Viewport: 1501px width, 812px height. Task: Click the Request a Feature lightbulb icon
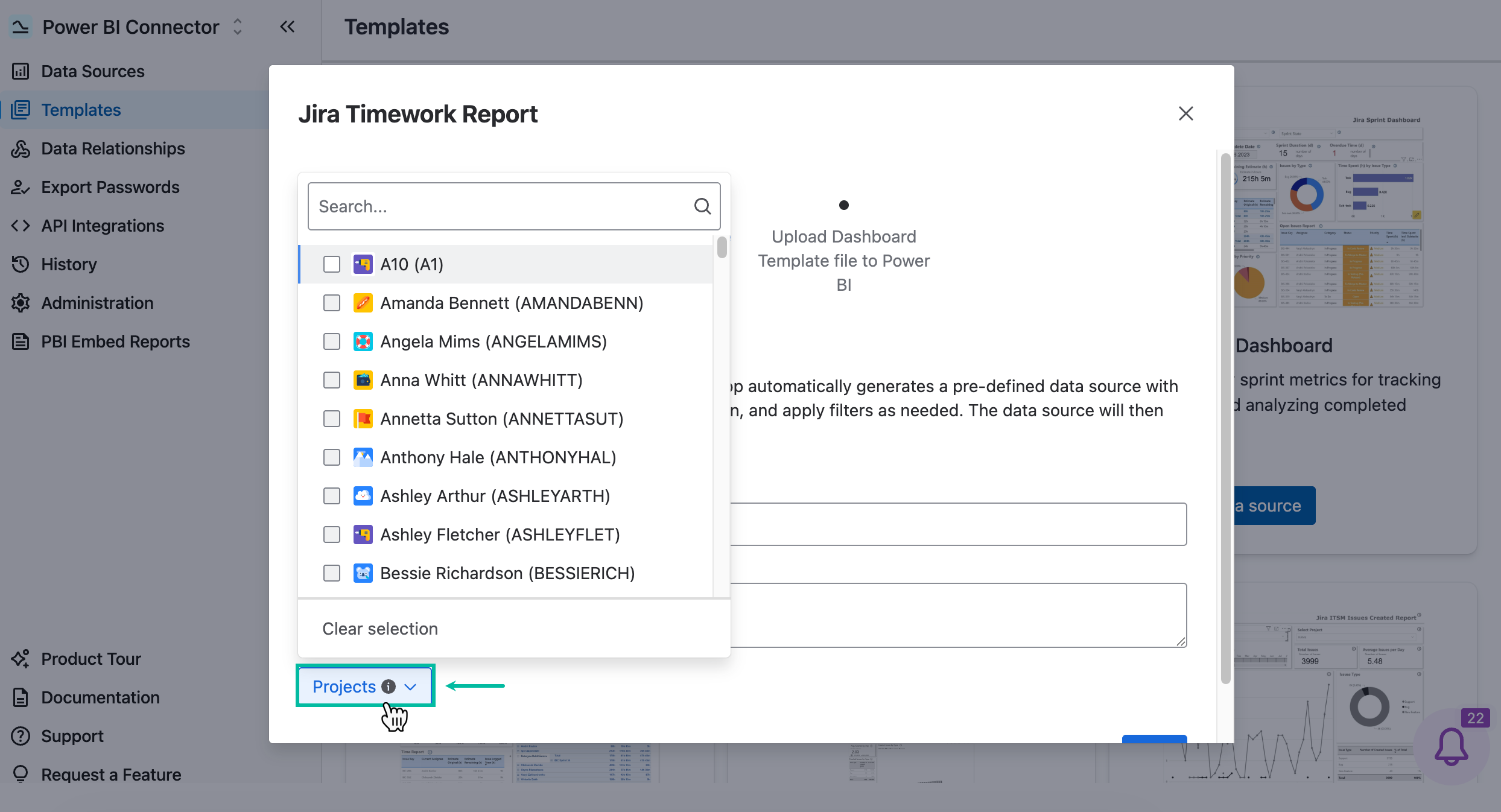(x=21, y=775)
